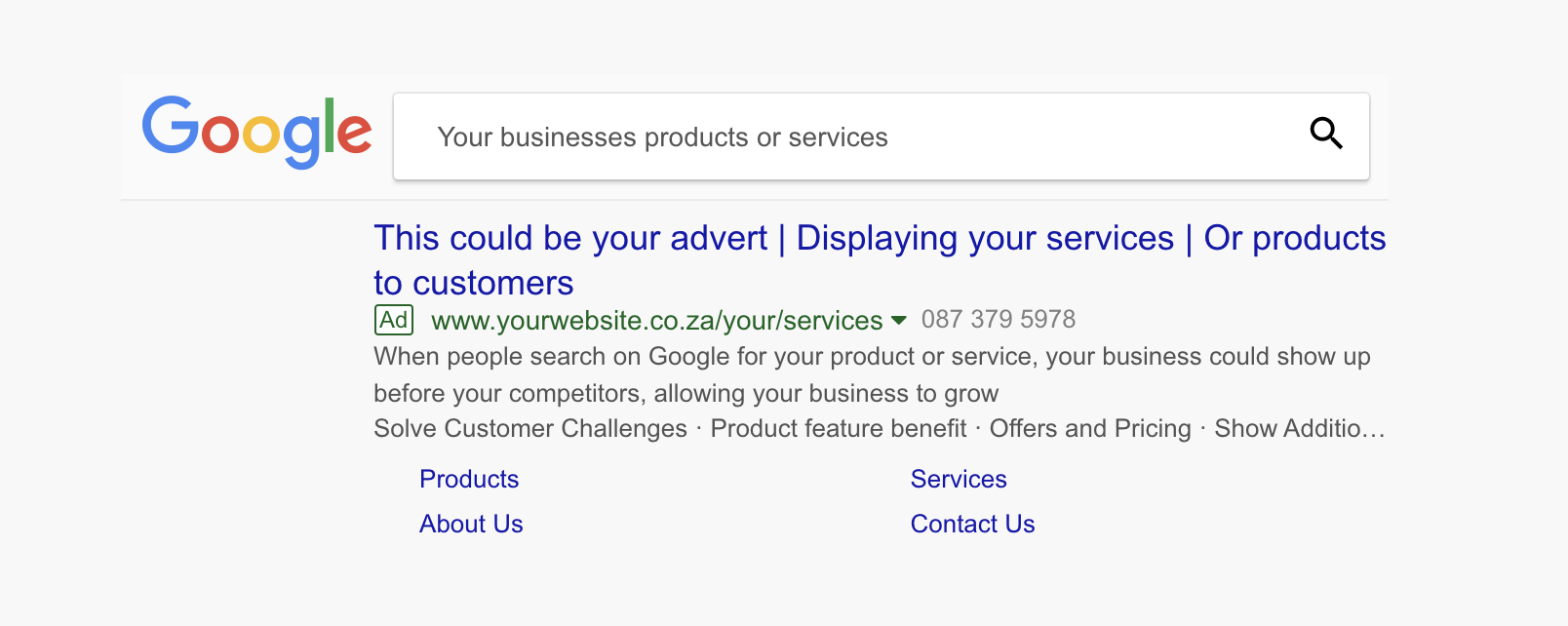Viewport: 1568px width, 626px height.
Task: Click the "Displaying your services" headline segment
Action: pyautogui.click(x=985, y=239)
